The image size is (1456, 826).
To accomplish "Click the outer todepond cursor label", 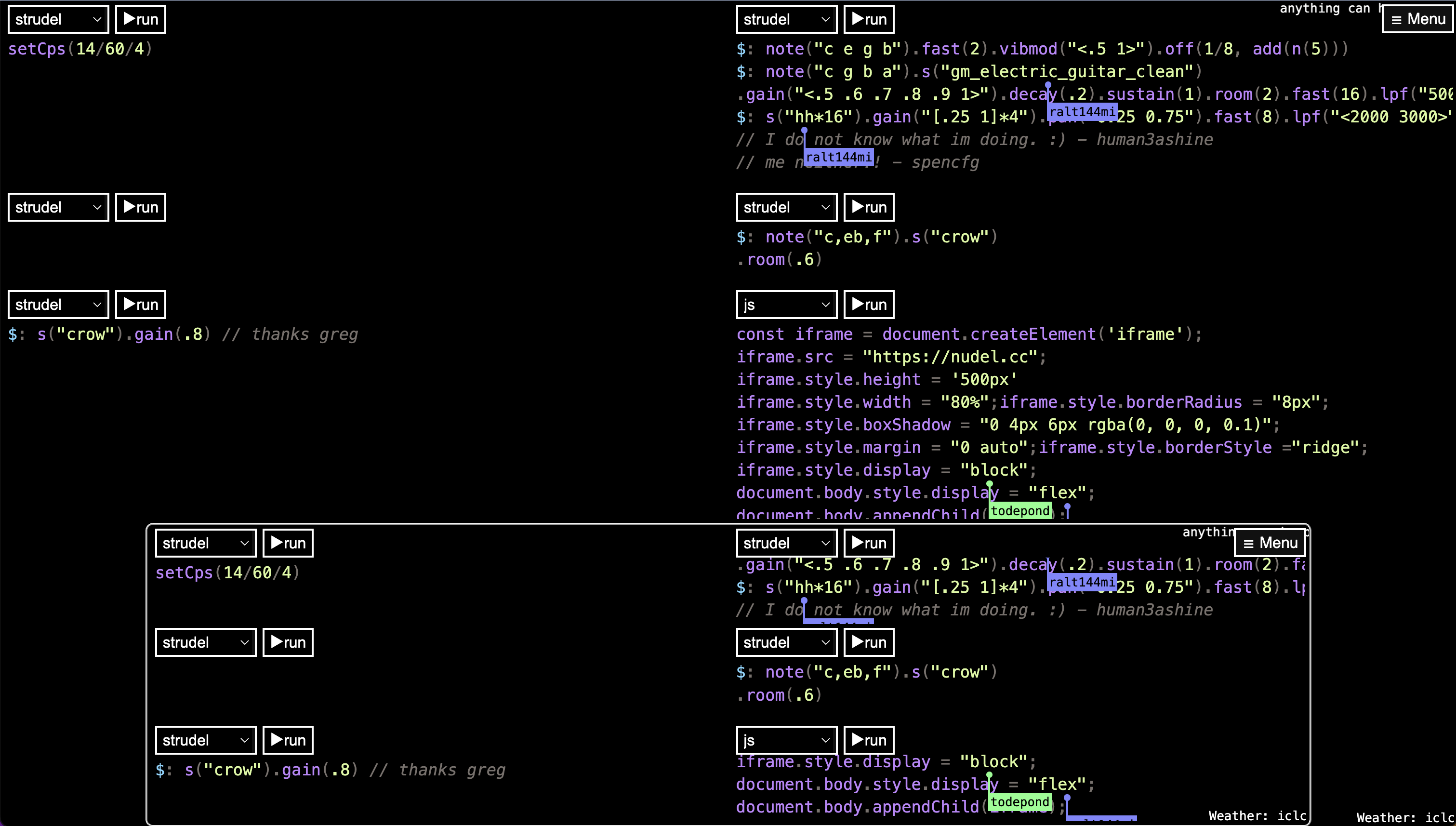I will 1020,510.
